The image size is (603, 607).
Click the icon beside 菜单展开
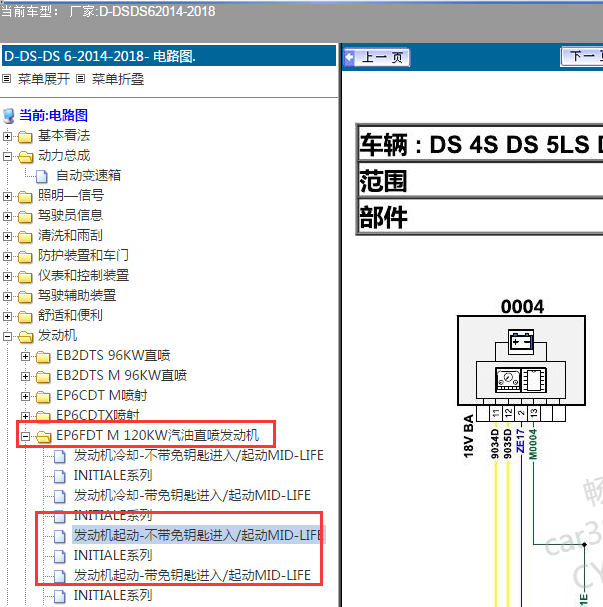[x=7, y=79]
